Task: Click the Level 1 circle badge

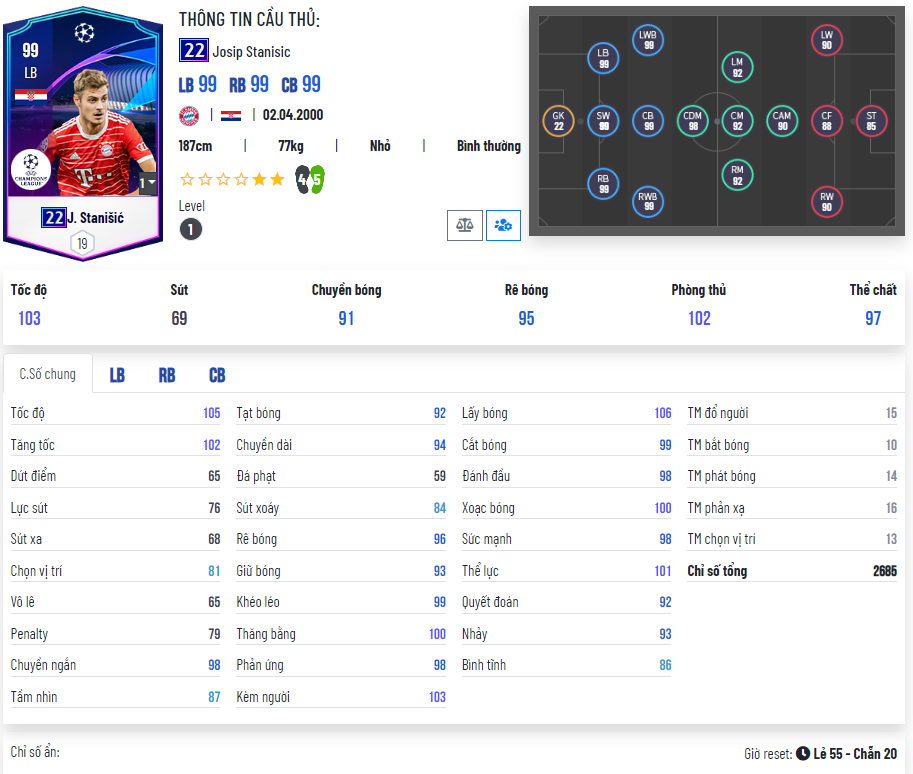Action: [x=191, y=229]
